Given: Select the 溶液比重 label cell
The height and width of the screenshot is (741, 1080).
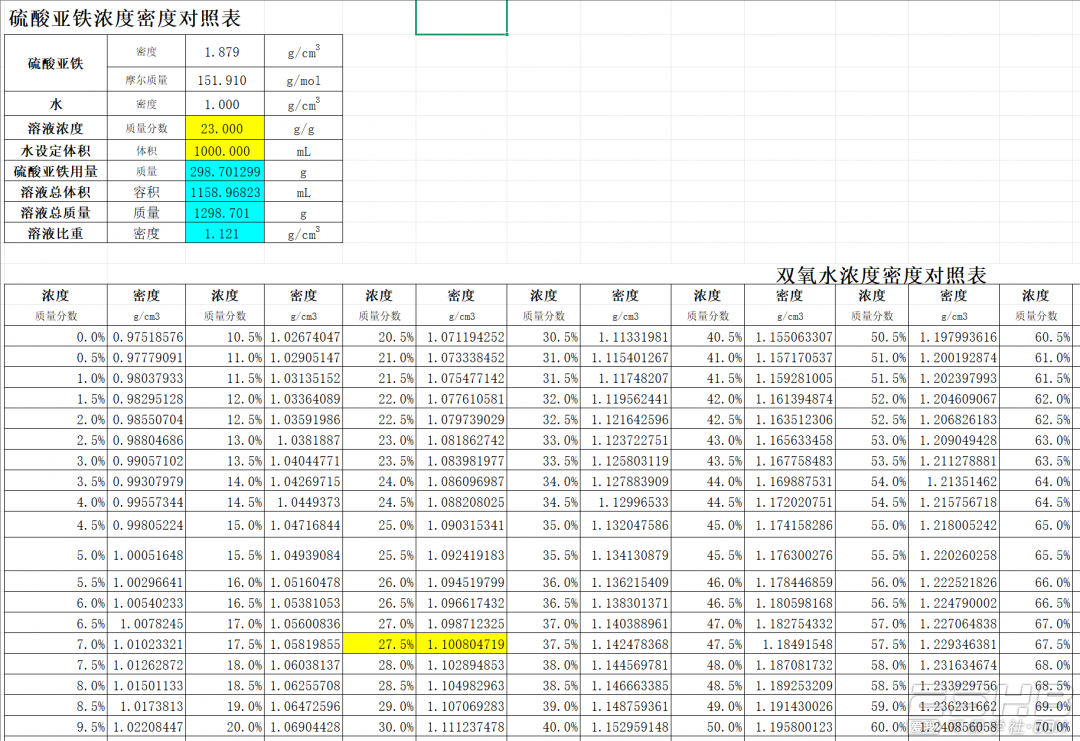Looking at the screenshot, I should pos(56,233).
